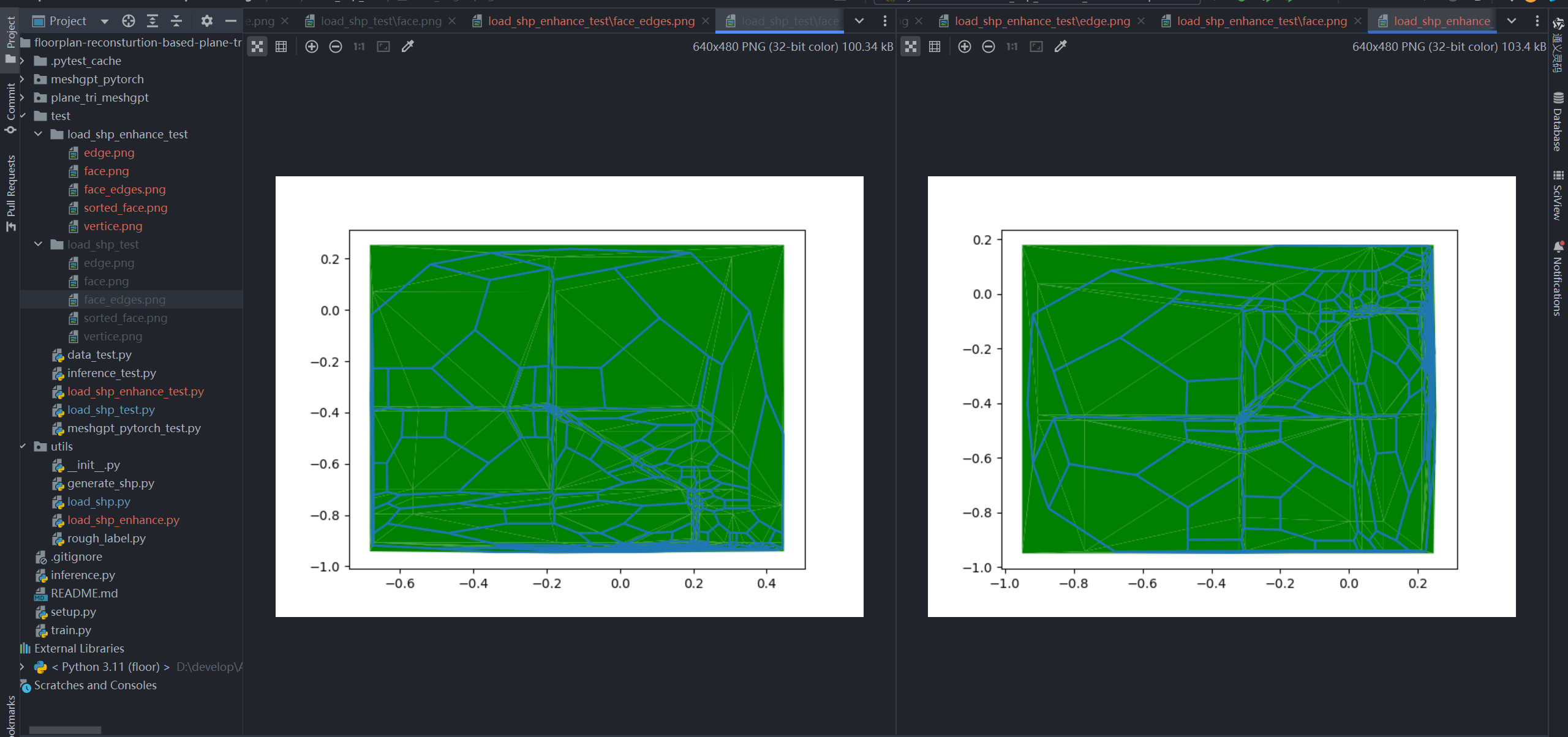
Task: Open the Pull Requests tool window
Action: (10, 193)
